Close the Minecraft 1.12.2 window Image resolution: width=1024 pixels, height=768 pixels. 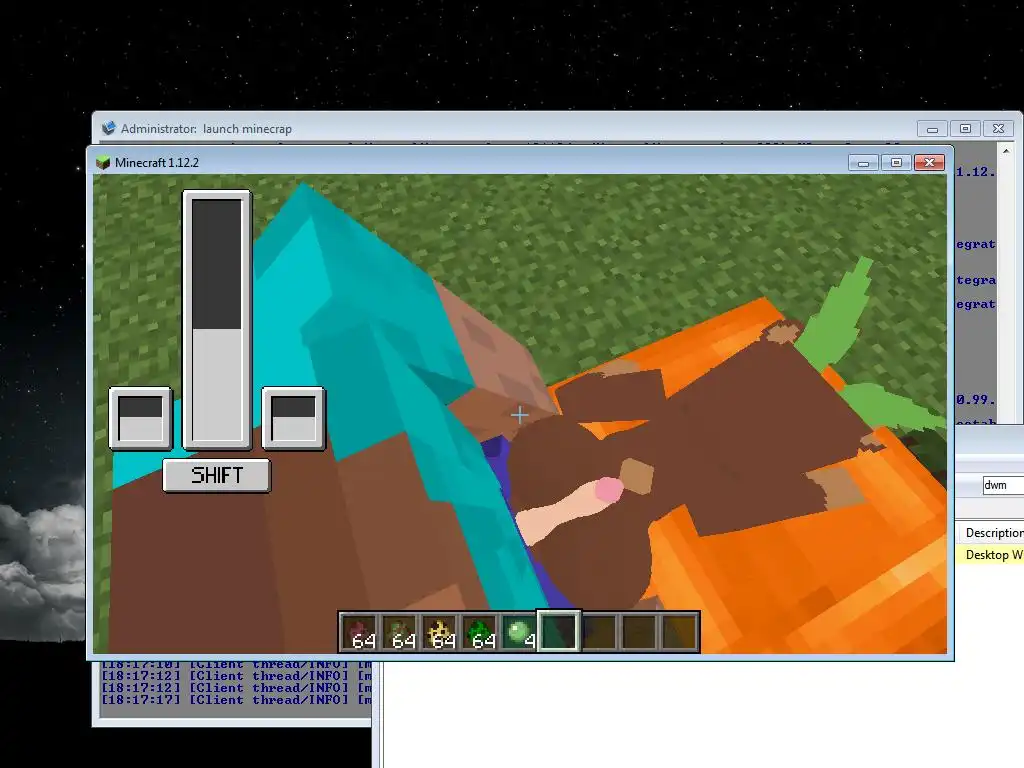(x=929, y=163)
